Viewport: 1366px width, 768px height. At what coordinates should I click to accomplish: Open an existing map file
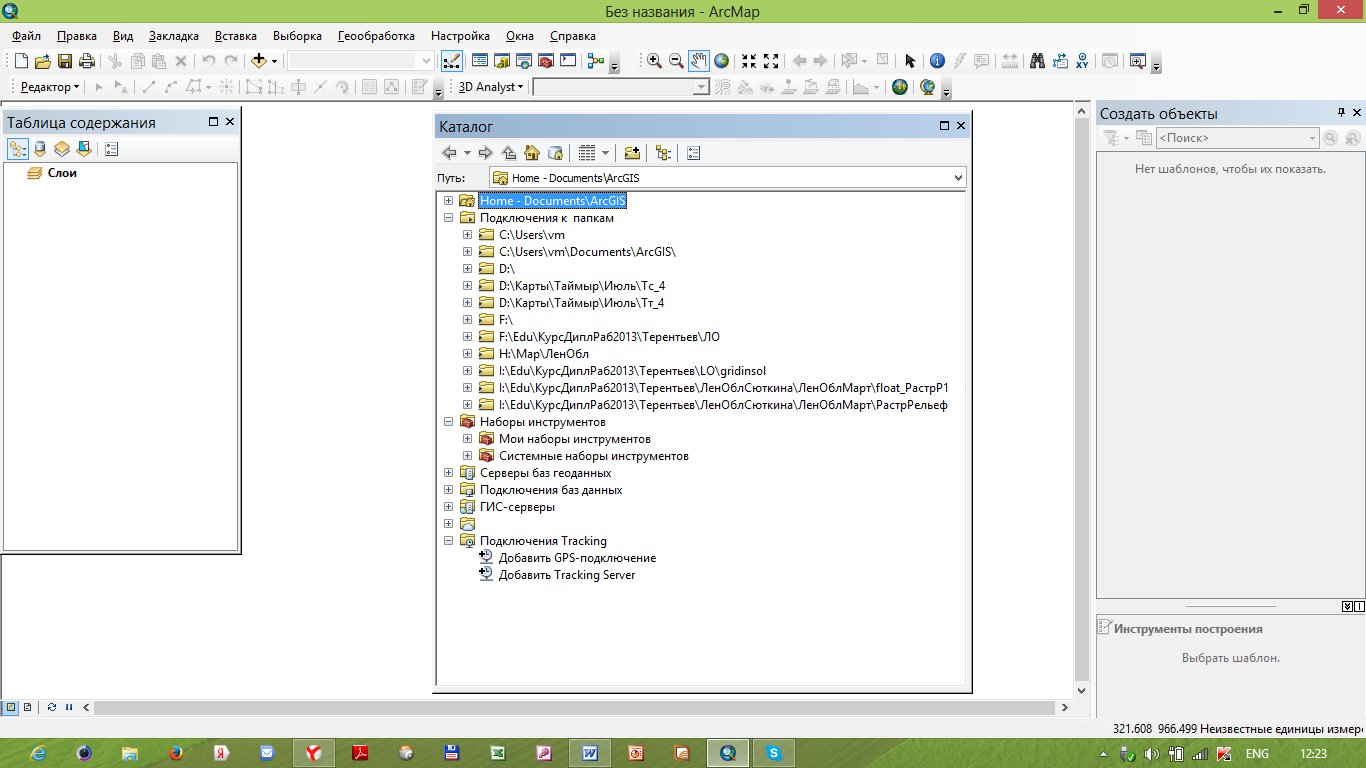pos(43,61)
